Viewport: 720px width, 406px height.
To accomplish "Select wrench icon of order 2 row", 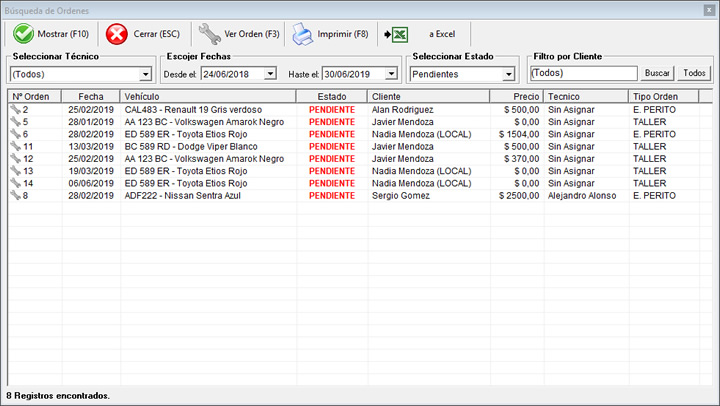I will point(15,109).
